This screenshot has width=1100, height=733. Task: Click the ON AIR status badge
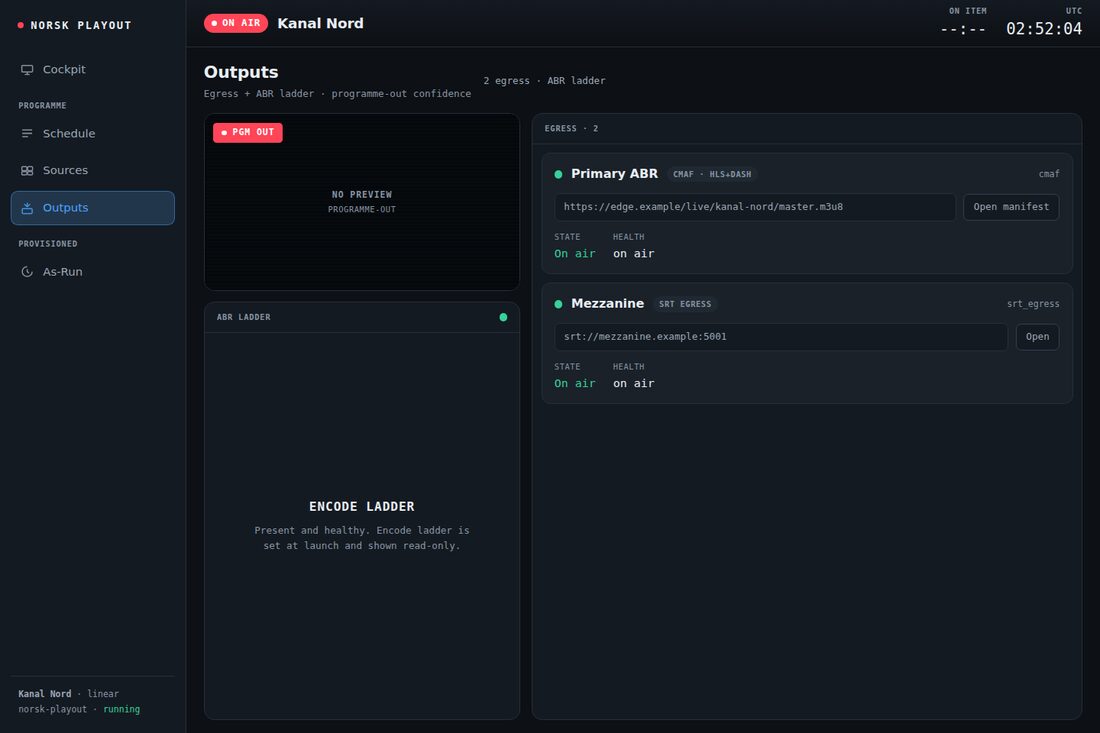[x=236, y=23]
